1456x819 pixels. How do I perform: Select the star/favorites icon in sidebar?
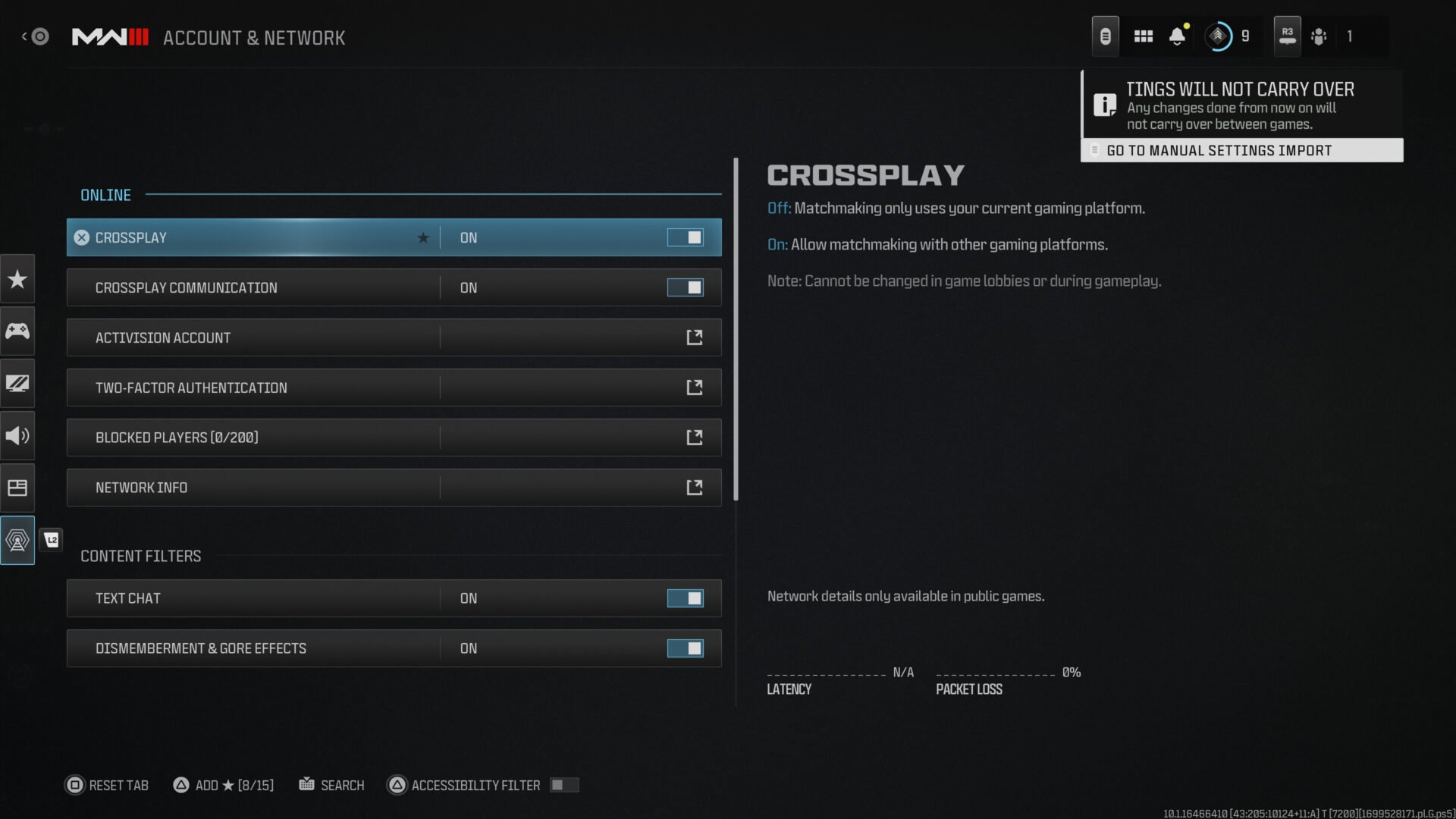(x=19, y=278)
